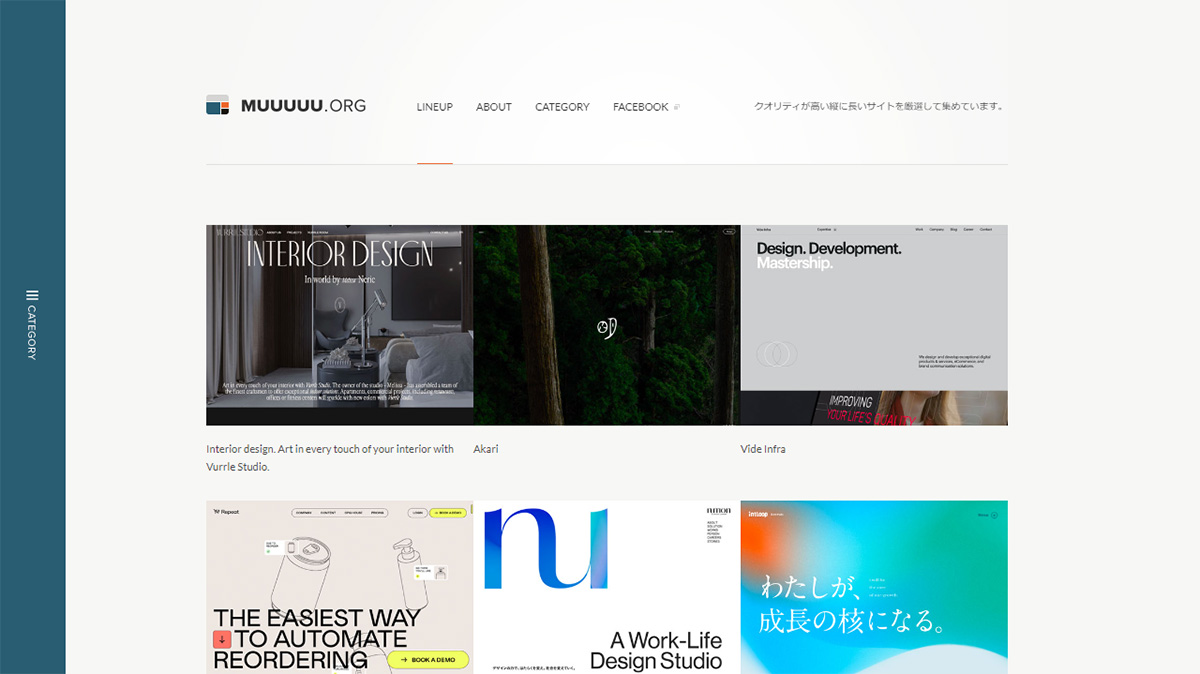This screenshot has height=674, width=1200.
Task: Open the Design Development Mastership thumbnail
Action: point(873,322)
